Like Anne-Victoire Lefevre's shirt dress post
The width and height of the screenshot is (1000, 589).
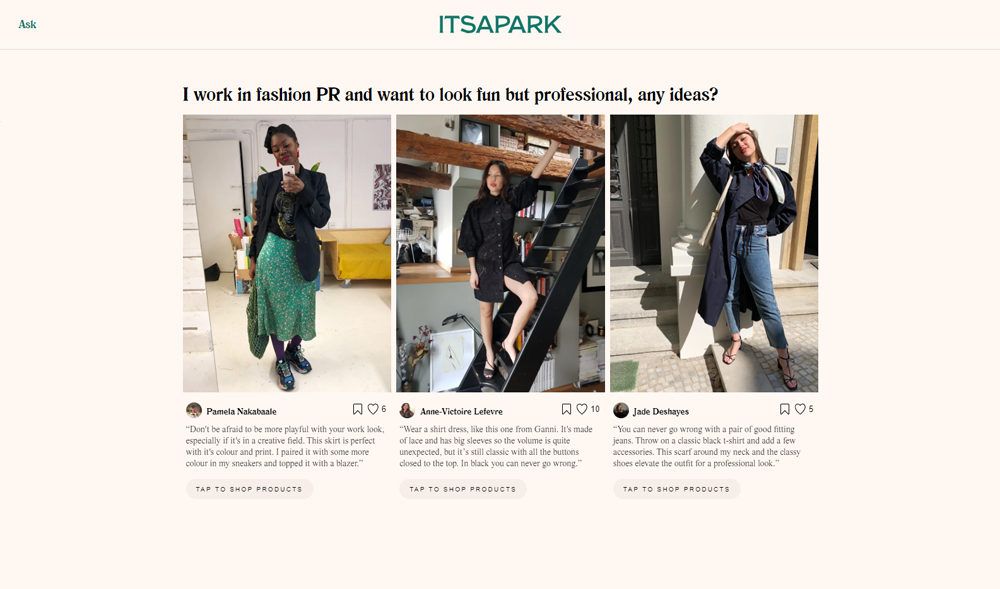[x=582, y=409]
